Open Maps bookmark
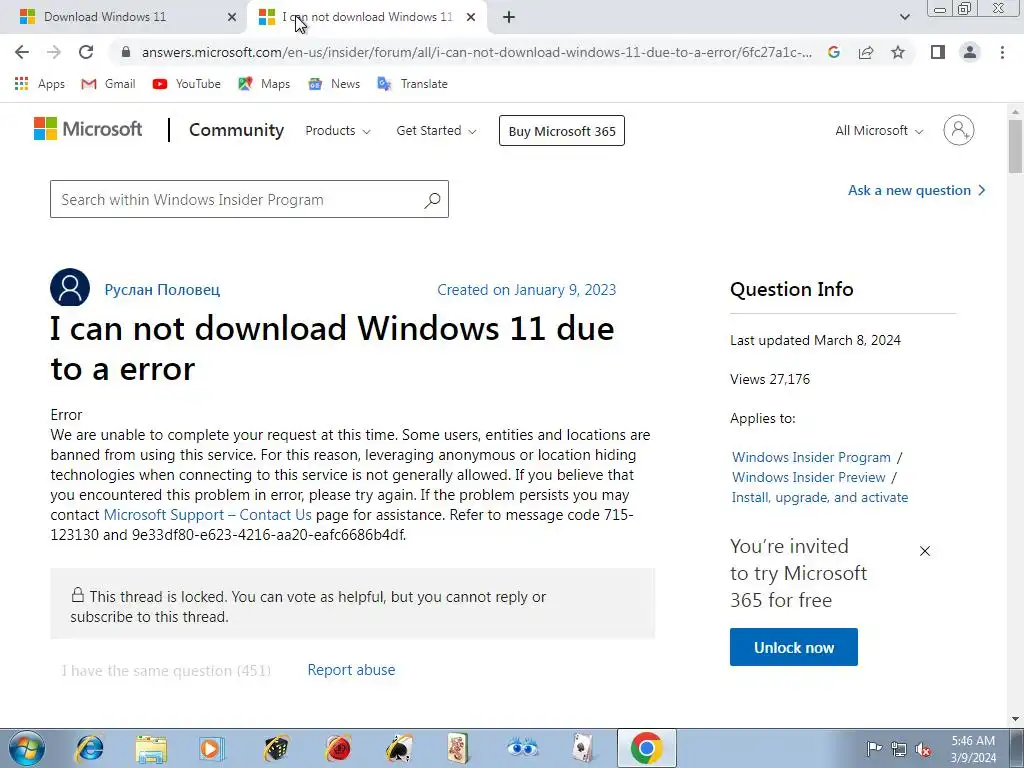The width and height of the screenshot is (1024, 768). coord(264,84)
